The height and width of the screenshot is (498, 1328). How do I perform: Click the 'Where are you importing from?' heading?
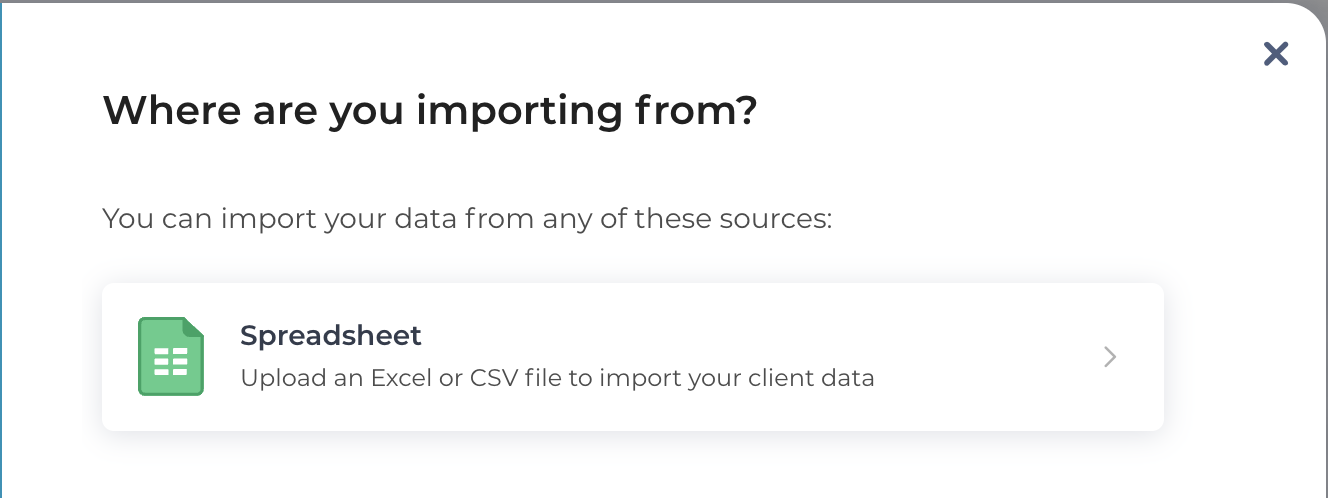(430, 110)
